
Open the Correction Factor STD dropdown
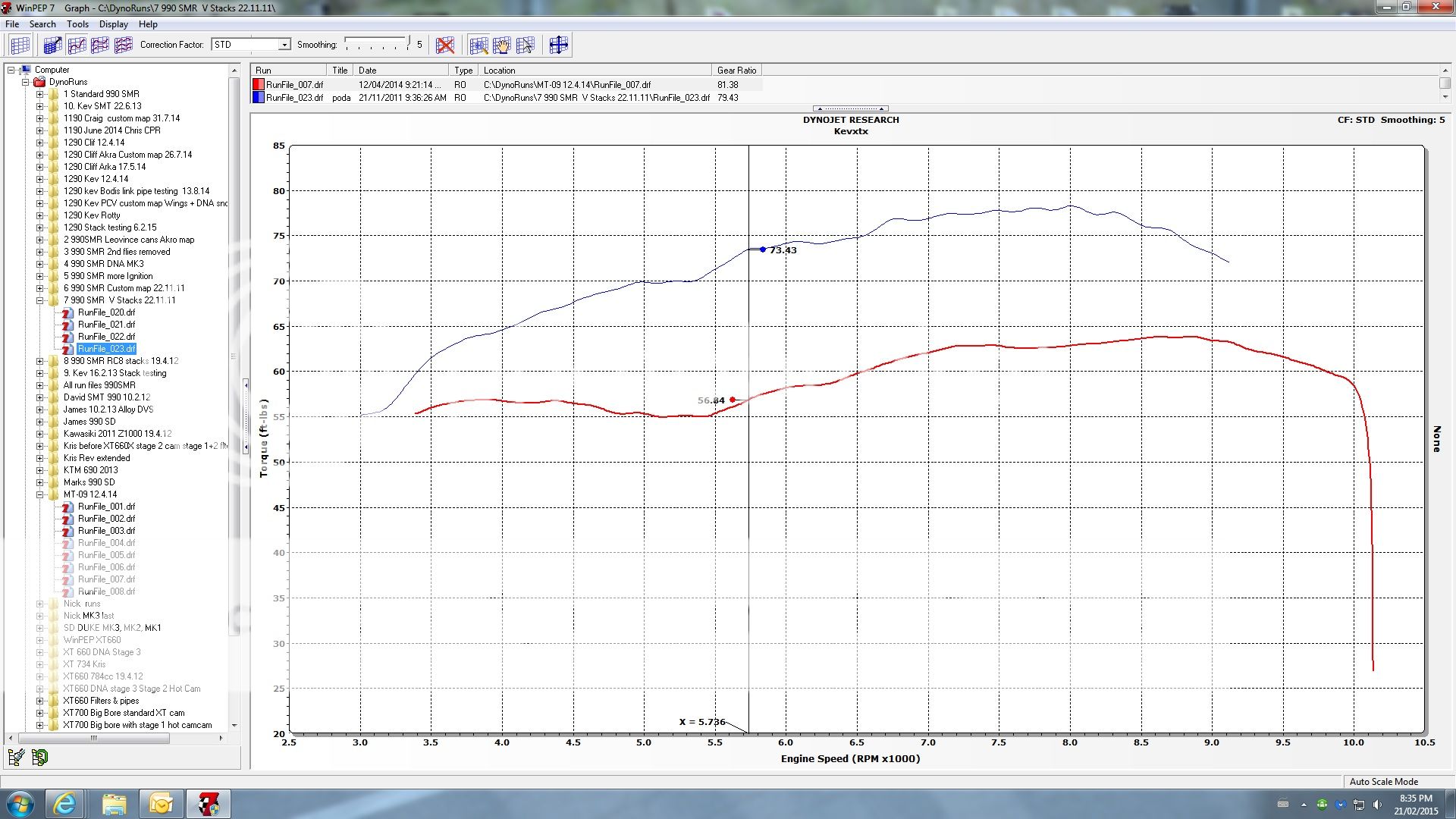point(284,45)
